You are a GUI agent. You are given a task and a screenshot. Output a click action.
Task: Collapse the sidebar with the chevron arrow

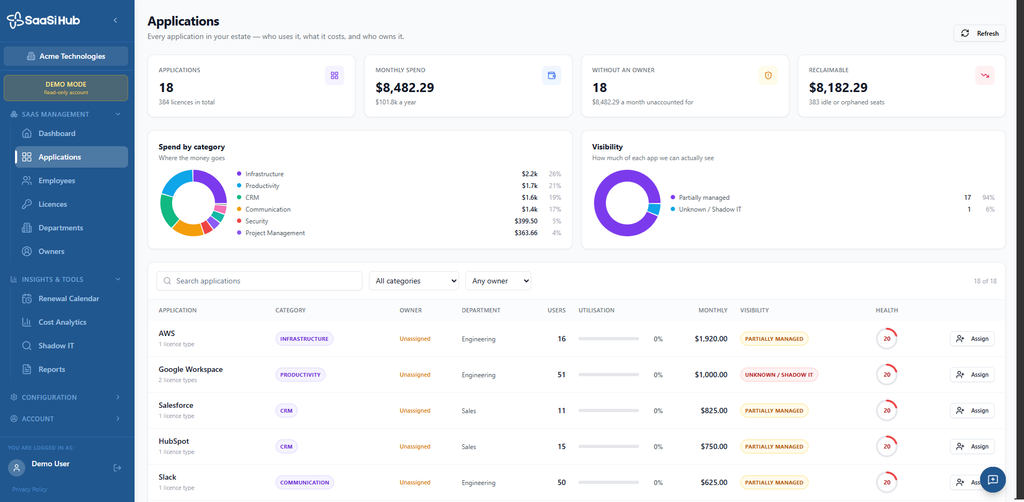click(116, 20)
